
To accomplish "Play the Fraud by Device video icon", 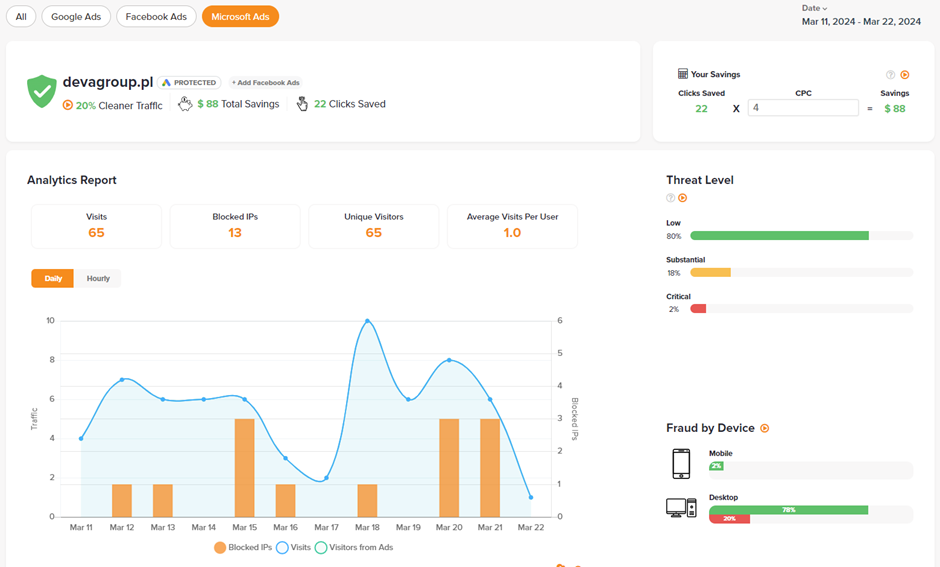I will pyautogui.click(x=765, y=428).
